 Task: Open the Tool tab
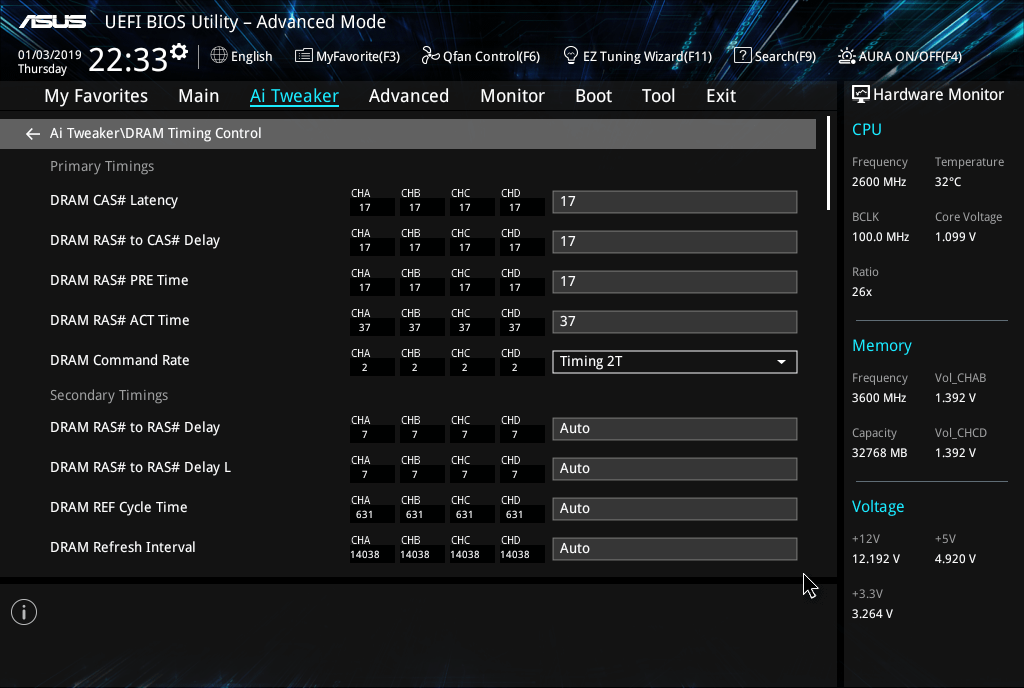[658, 96]
